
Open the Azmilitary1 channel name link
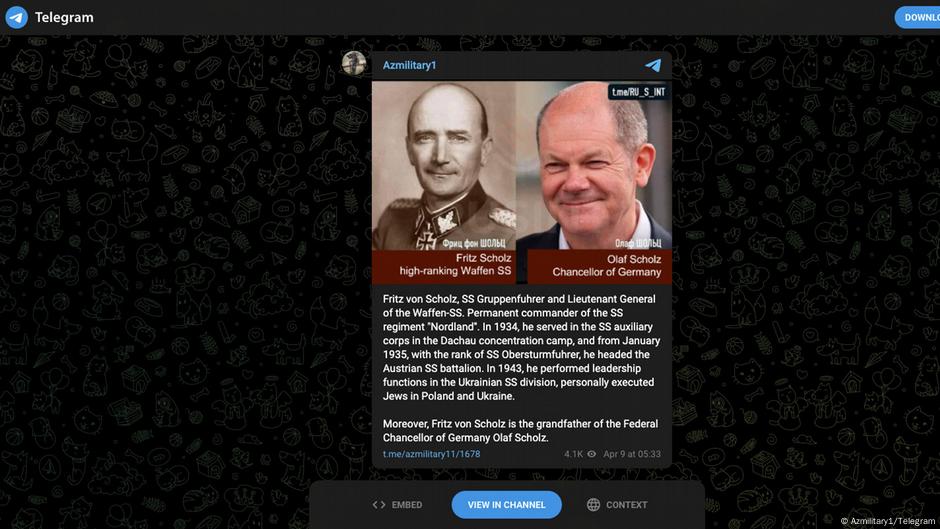click(409, 65)
